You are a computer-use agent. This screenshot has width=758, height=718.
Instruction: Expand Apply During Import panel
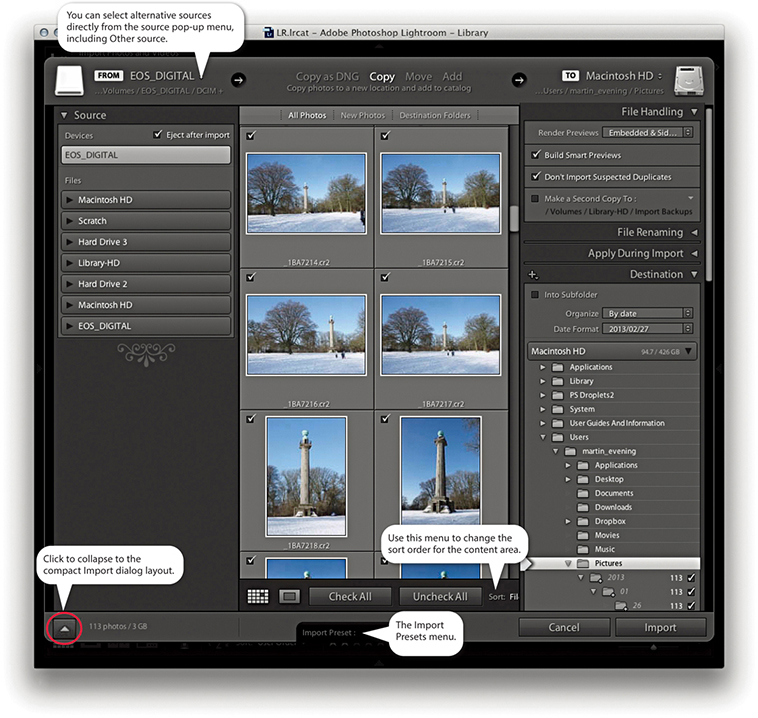[x=694, y=253]
